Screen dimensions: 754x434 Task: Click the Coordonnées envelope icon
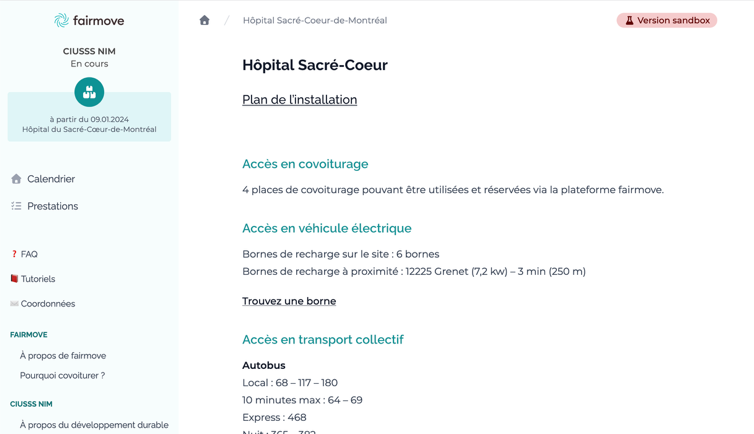(14, 303)
